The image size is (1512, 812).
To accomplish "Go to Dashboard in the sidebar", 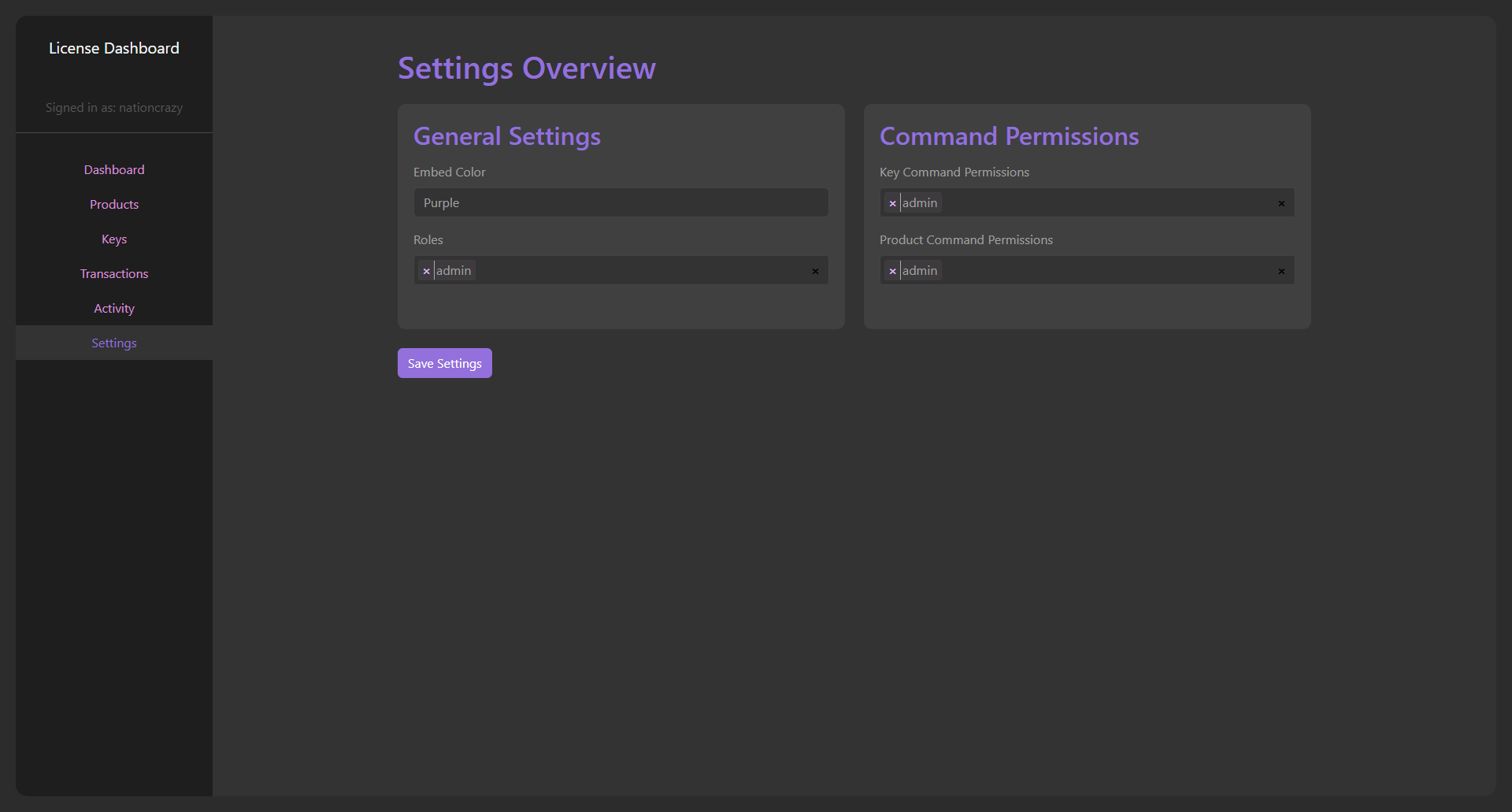I will pyautogui.click(x=114, y=170).
